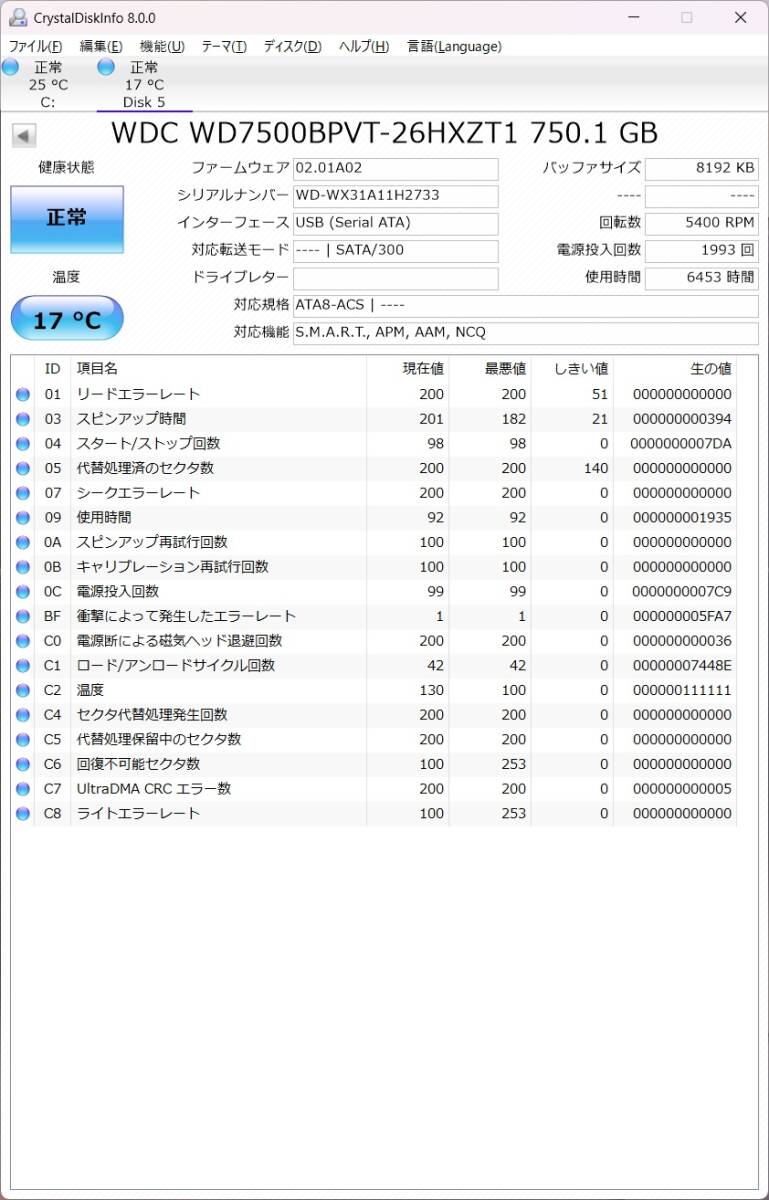
Task: Click the 項目名 column header
Action: 218,369
